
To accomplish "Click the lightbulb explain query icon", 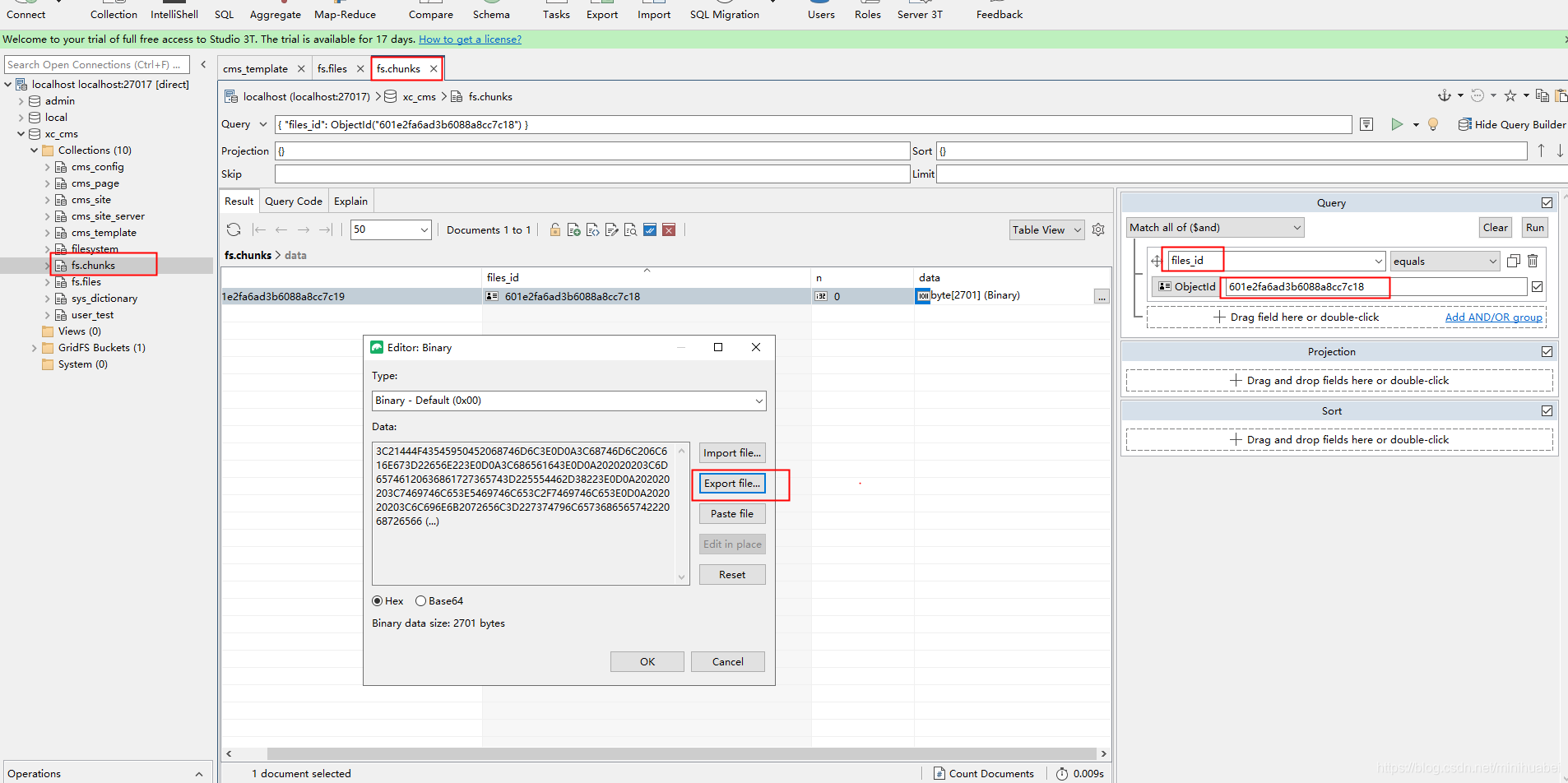I will point(1433,124).
